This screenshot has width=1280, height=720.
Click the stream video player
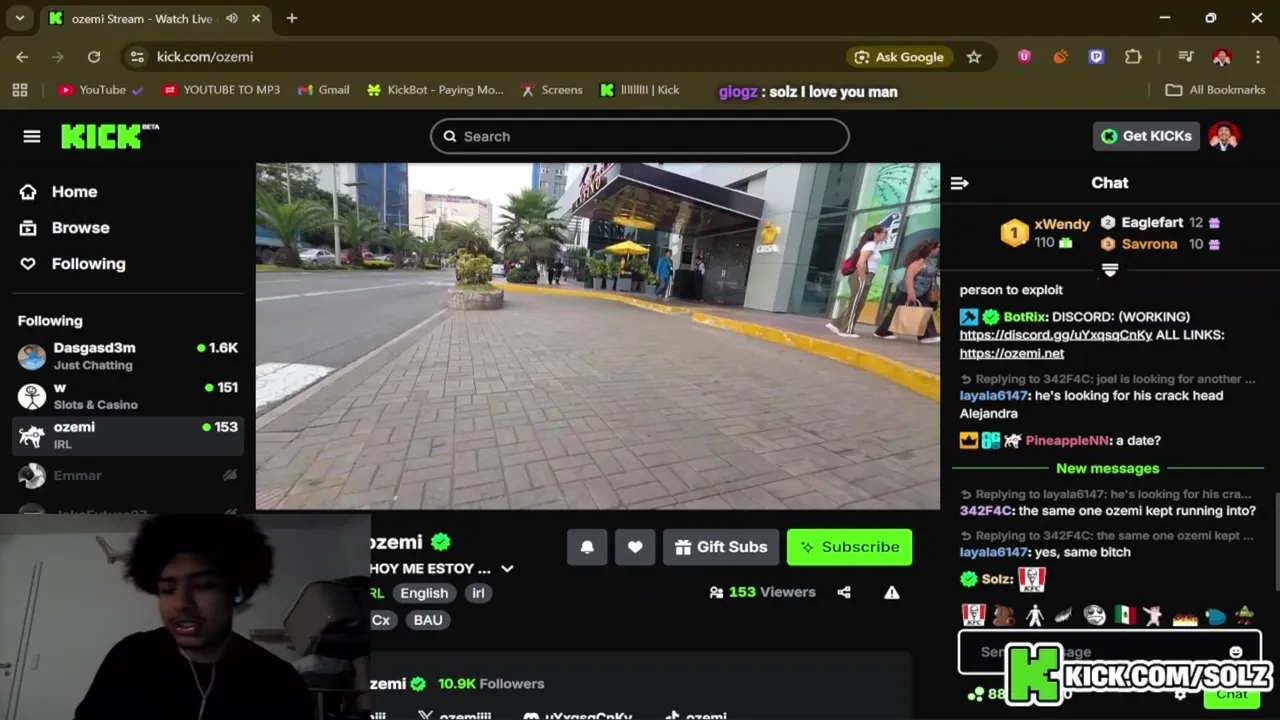(598, 336)
